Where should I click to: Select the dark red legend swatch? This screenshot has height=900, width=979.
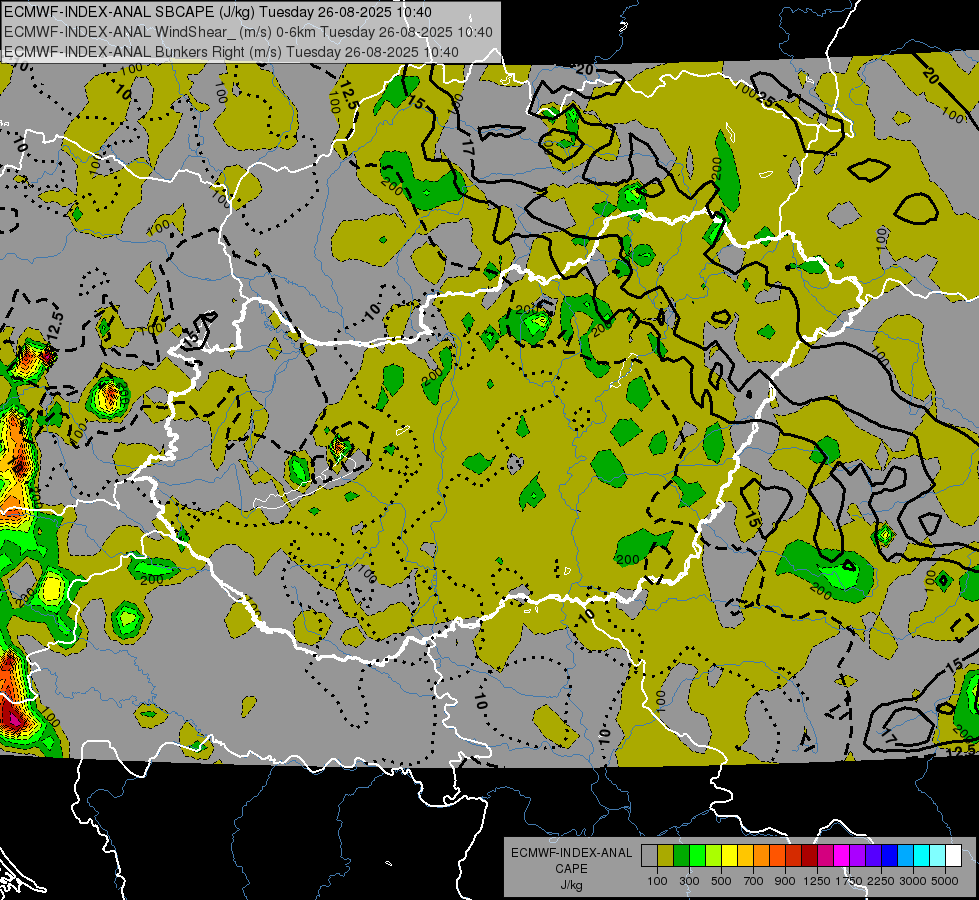tap(809, 856)
